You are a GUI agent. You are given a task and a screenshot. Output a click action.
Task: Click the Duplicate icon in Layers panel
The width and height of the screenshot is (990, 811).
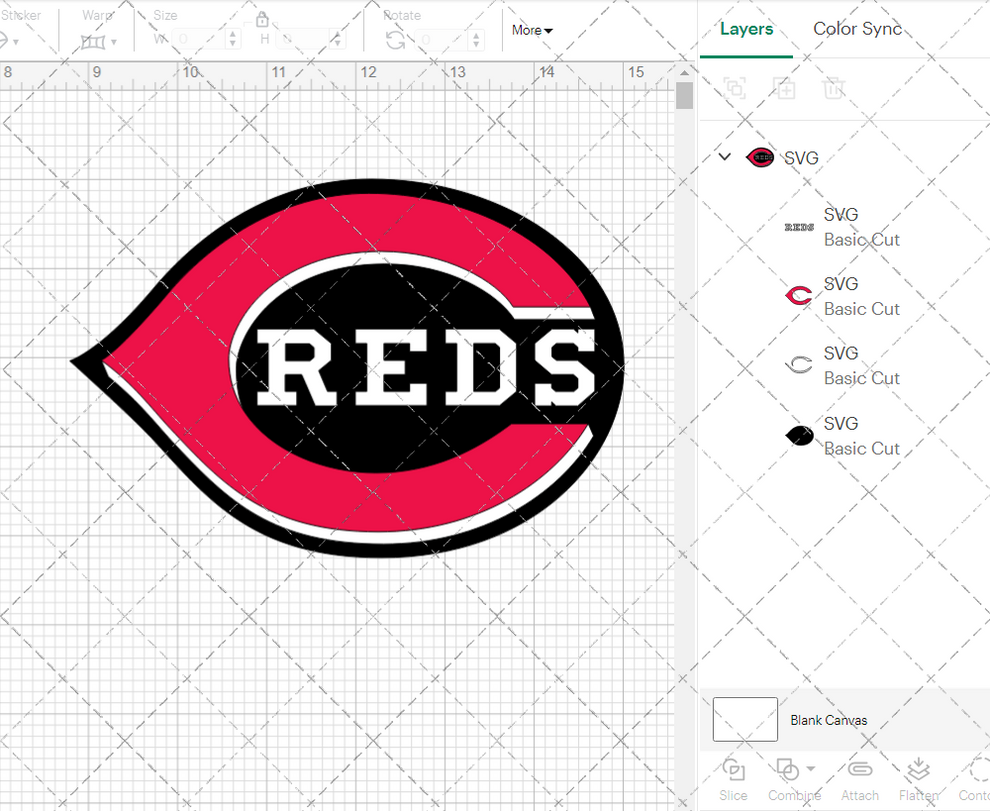784,88
